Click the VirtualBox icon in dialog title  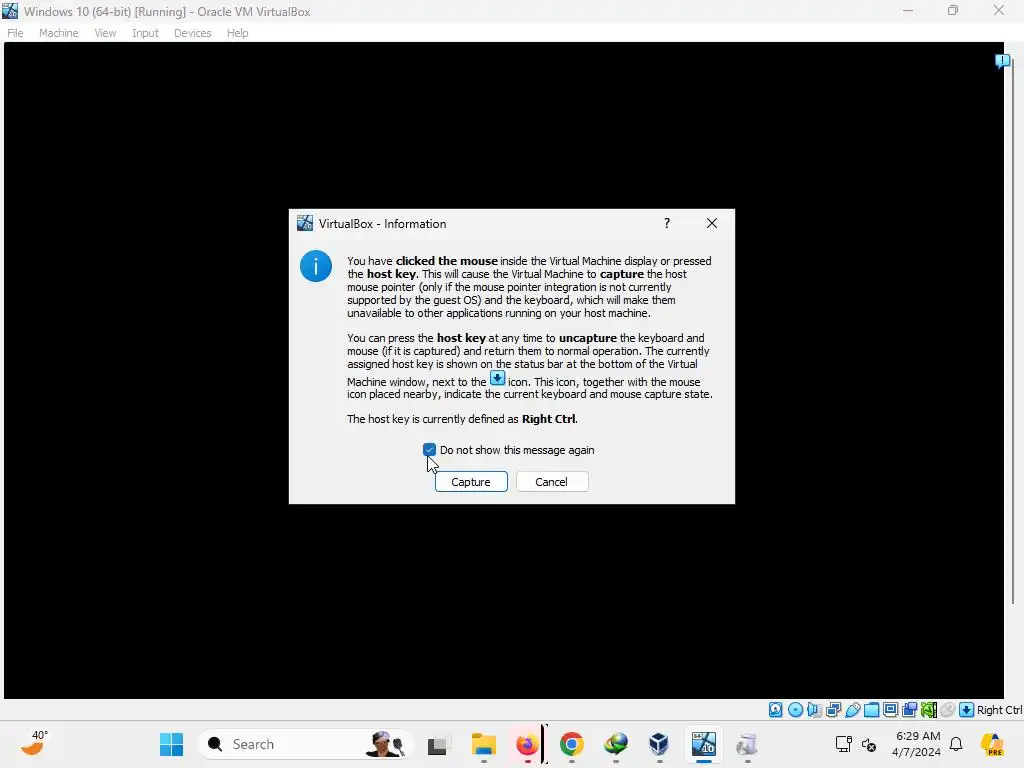[305, 223]
